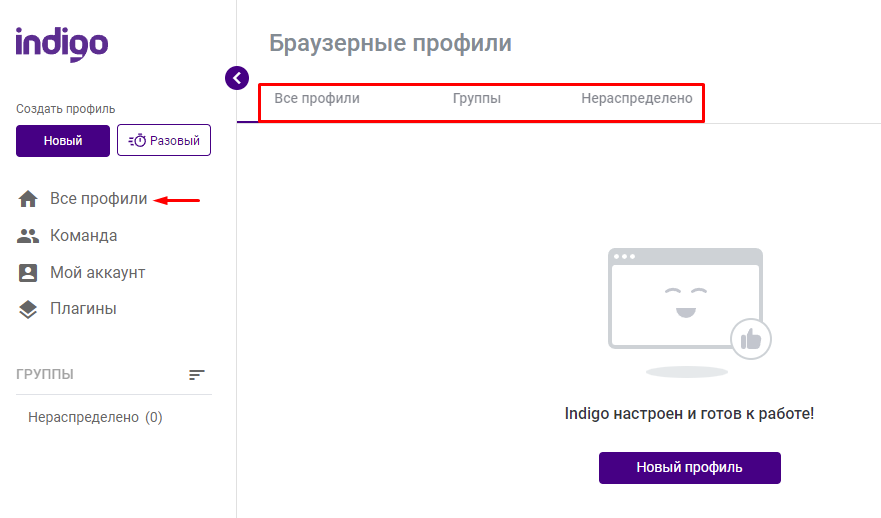Click the people icon beside Команда

click(x=28, y=236)
